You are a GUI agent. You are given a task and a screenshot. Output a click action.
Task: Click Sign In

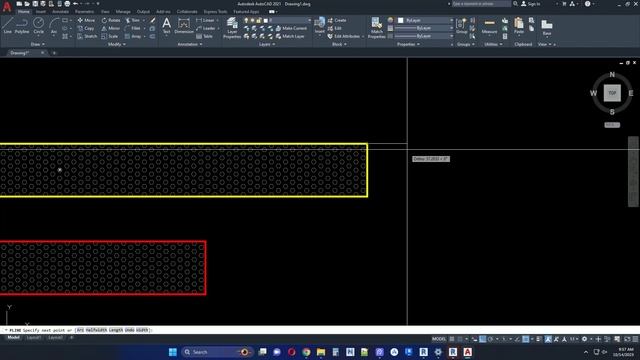point(531,4)
